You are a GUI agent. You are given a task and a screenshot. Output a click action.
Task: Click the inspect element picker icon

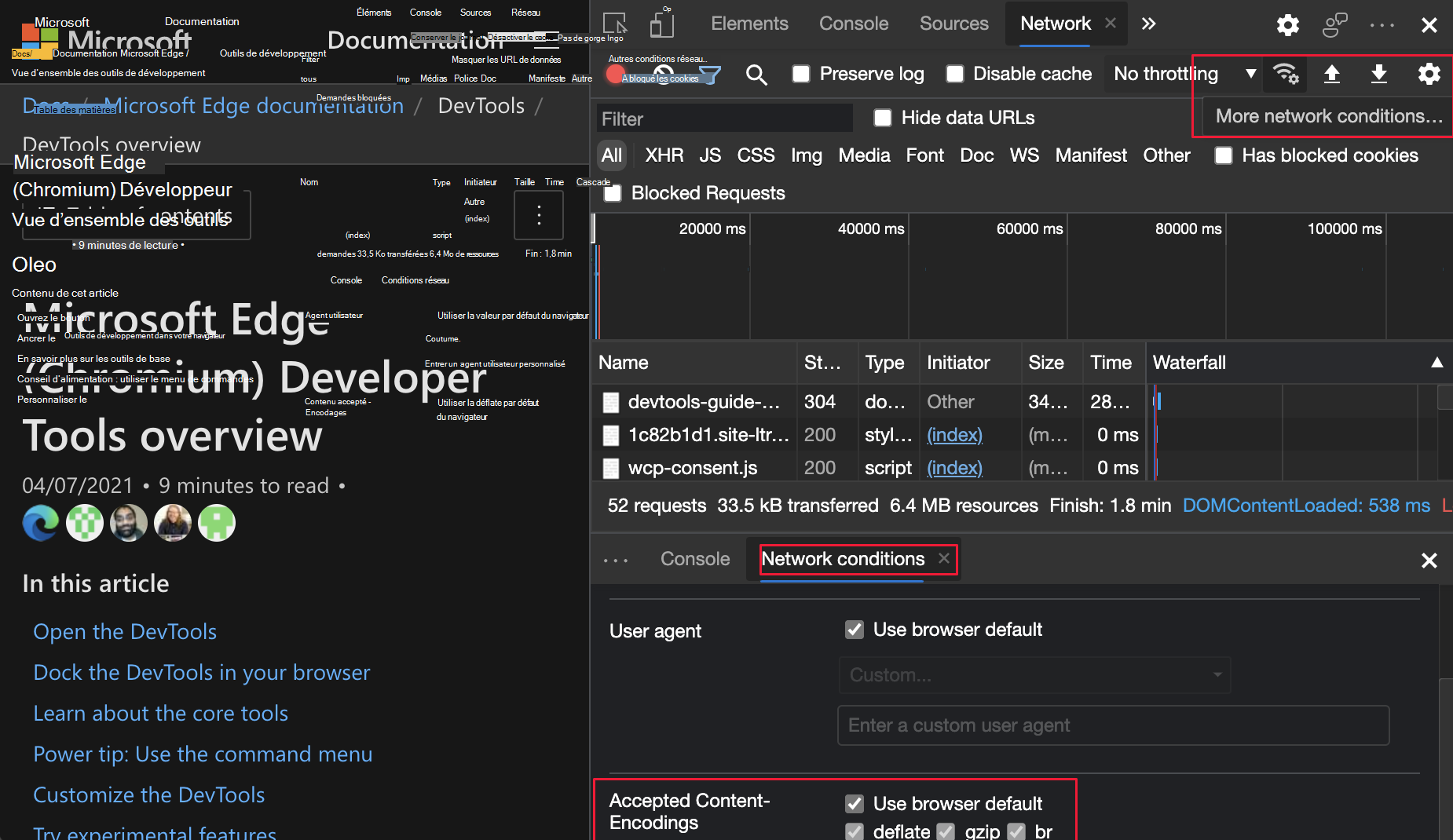[x=614, y=24]
